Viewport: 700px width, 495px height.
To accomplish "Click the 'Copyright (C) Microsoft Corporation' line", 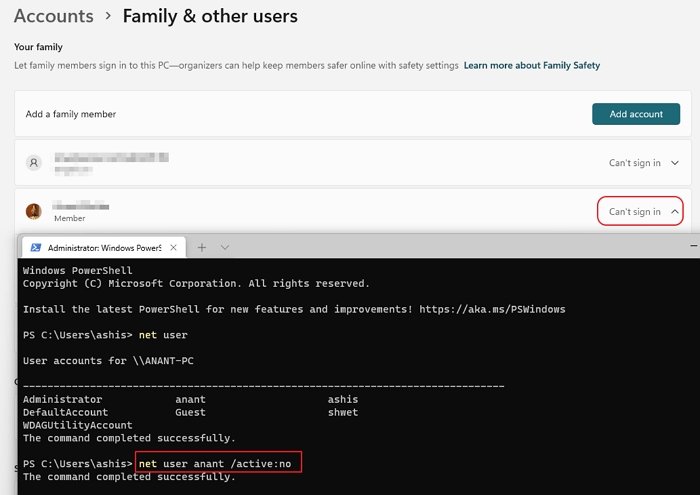I will pyautogui.click(x=196, y=284).
